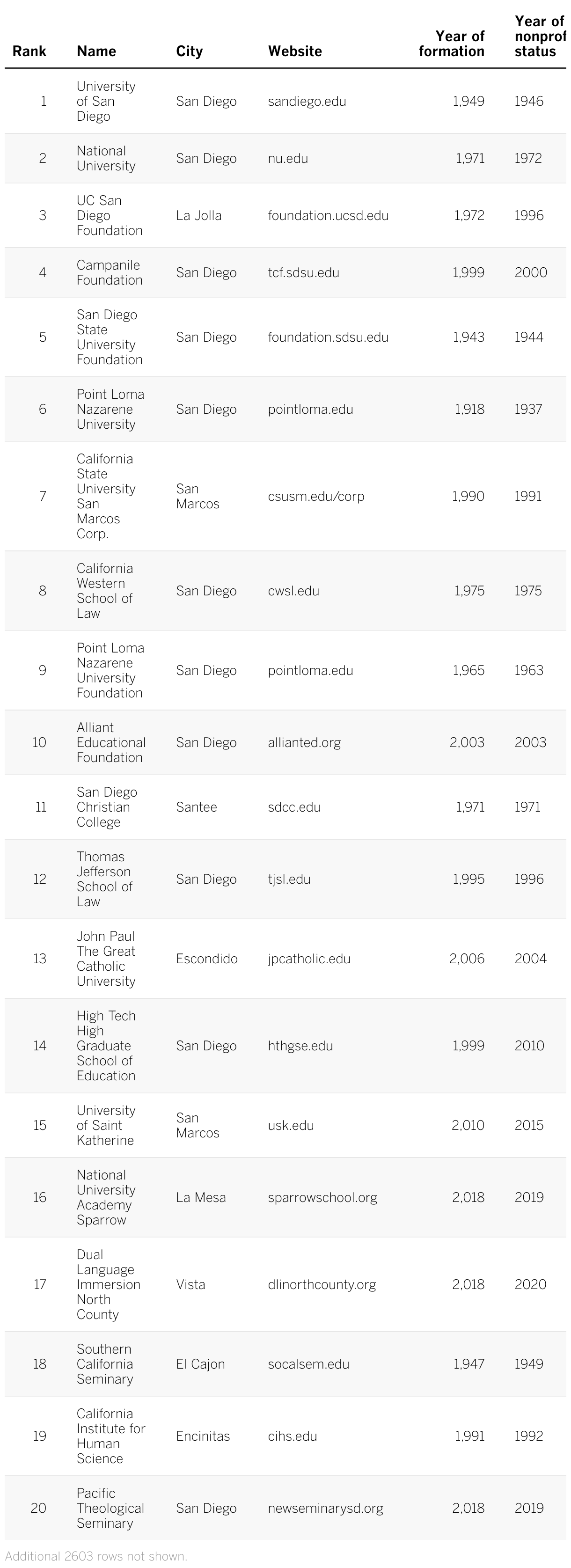
Task: Open the jpcatholic.edu website link
Action: click(x=309, y=959)
